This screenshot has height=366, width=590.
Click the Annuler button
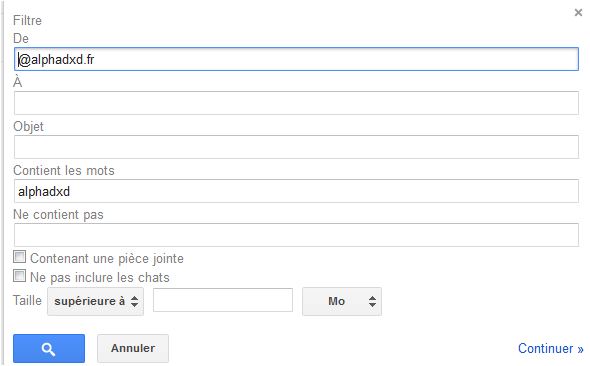(x=133, y=348)
